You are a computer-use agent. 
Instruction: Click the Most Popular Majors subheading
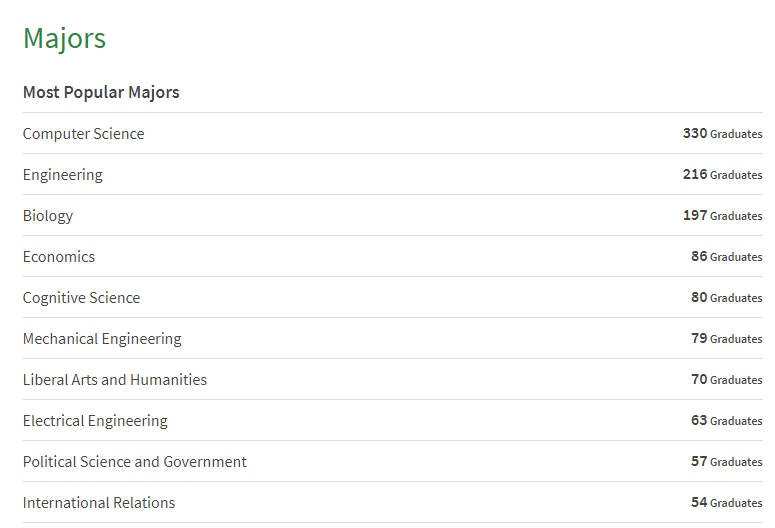[101, 92]
